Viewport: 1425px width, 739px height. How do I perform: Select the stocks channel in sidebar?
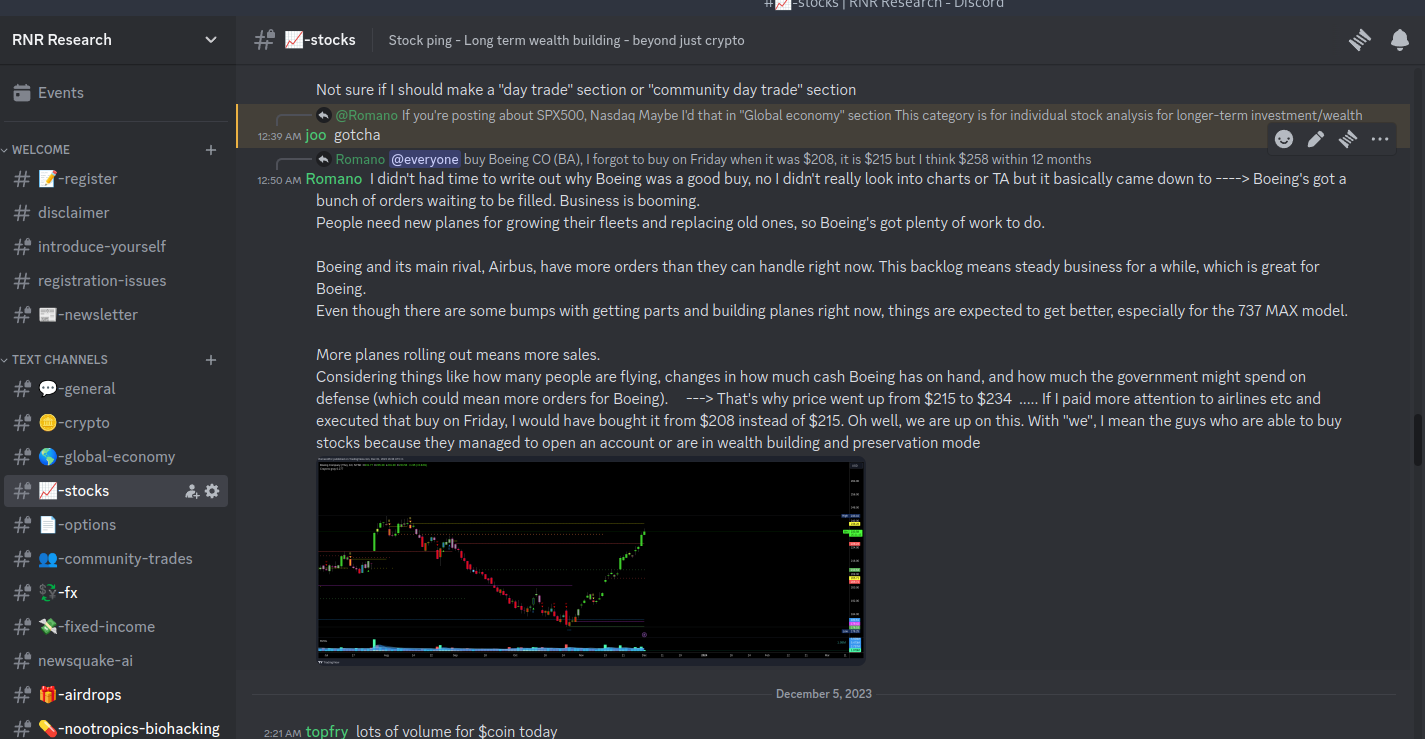point(116,491)
